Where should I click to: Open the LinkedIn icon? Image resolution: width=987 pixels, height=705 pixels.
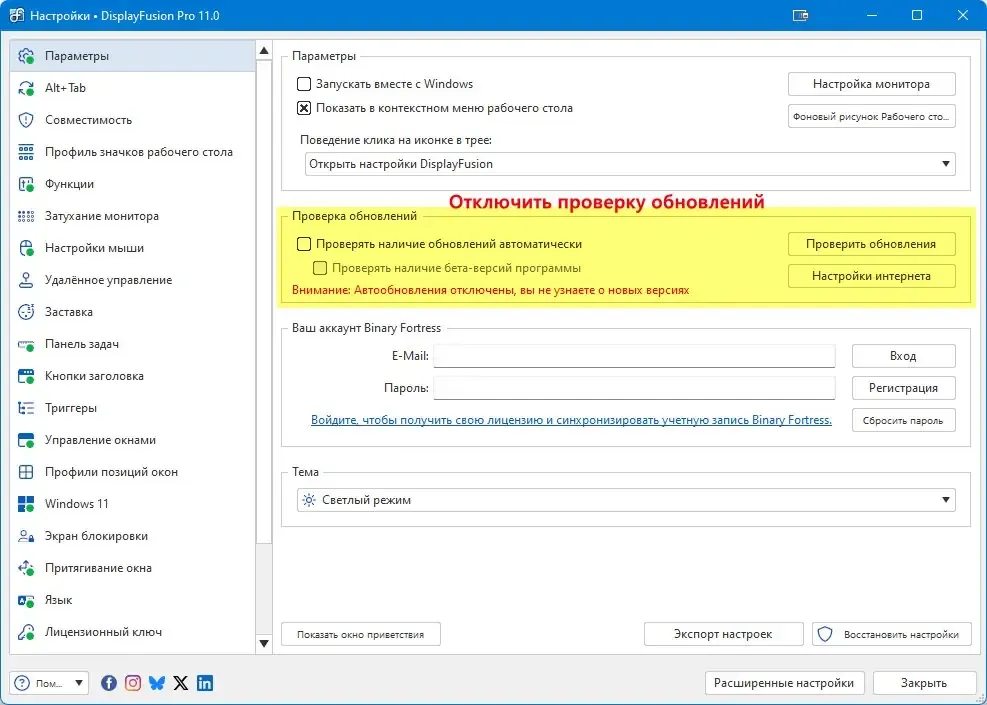205,683
